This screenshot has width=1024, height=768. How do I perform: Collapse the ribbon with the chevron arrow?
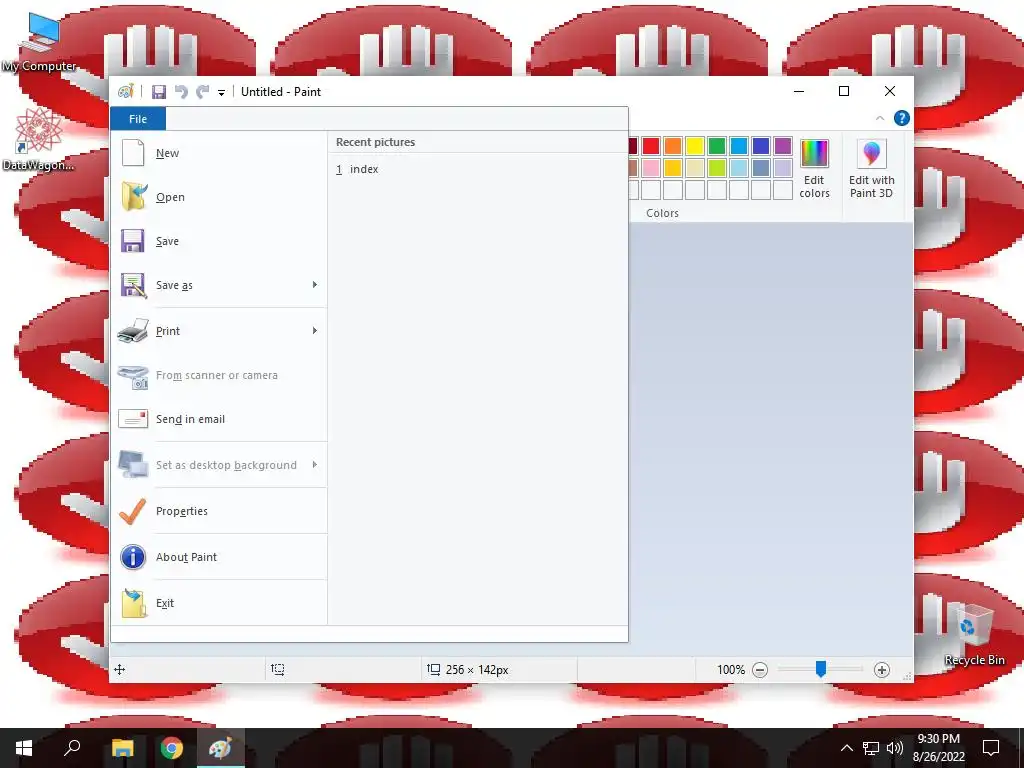[880, 118]
